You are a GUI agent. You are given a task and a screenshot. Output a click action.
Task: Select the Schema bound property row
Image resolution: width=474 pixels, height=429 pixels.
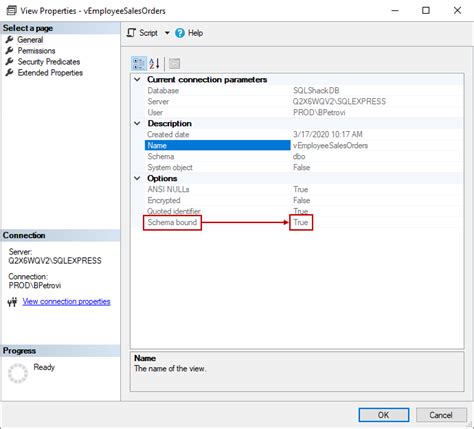click(303, 222)
